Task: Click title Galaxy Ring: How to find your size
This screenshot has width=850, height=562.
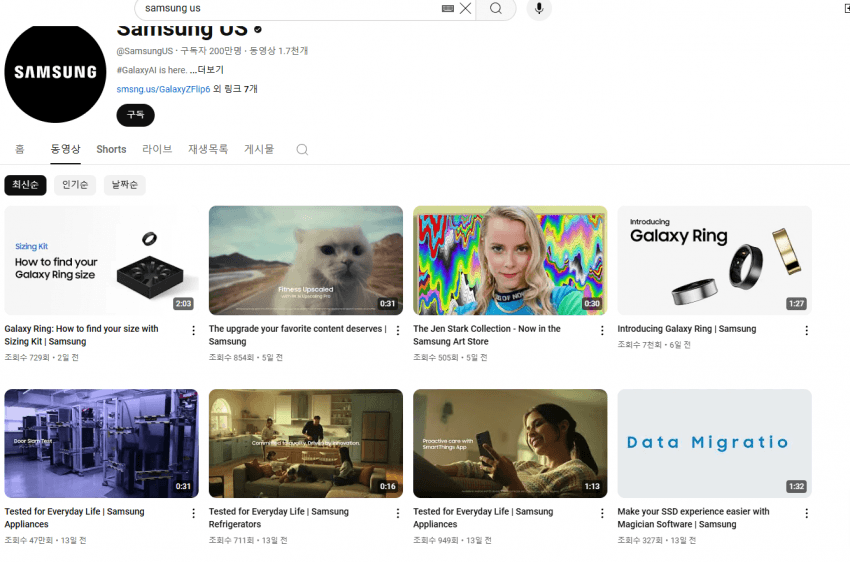Action: [x=81, y=335]
